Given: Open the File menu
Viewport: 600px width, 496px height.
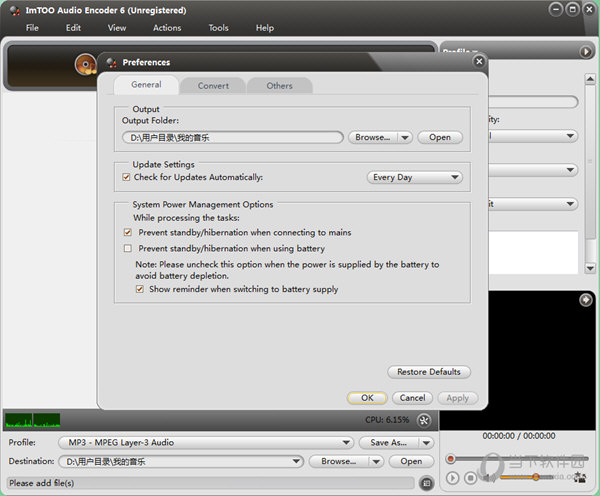Looking at the screenshot, I should (x=32, y=28).
